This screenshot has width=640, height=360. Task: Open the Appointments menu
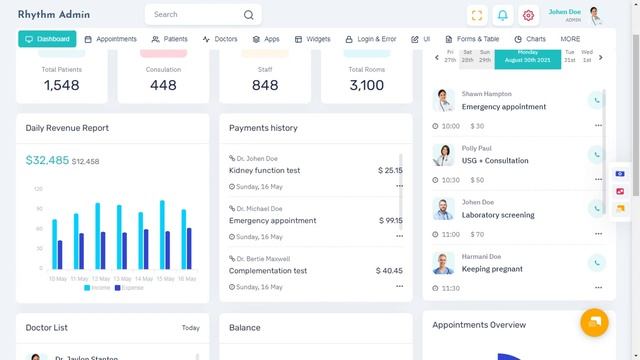tap(111, 39)
